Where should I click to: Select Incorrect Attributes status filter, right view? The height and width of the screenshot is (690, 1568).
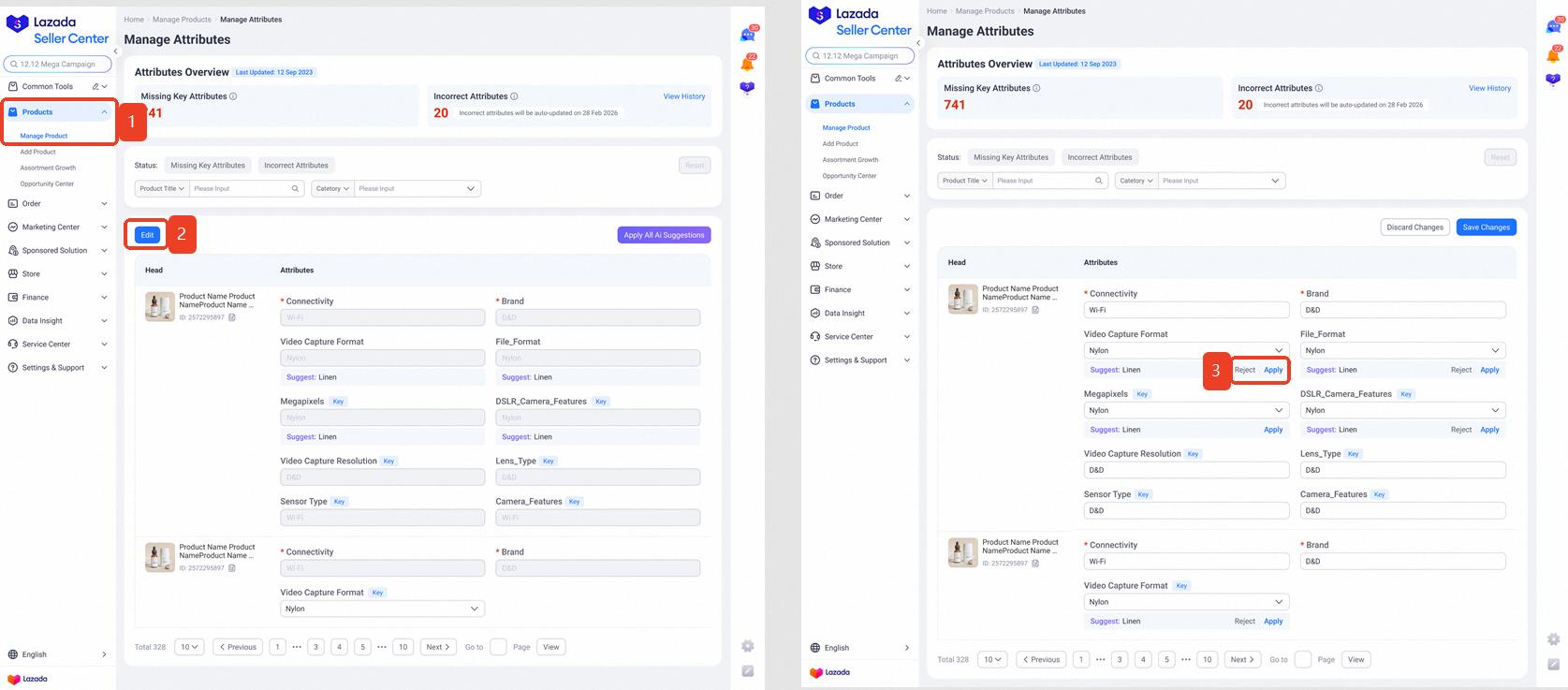pos(1100,157)
